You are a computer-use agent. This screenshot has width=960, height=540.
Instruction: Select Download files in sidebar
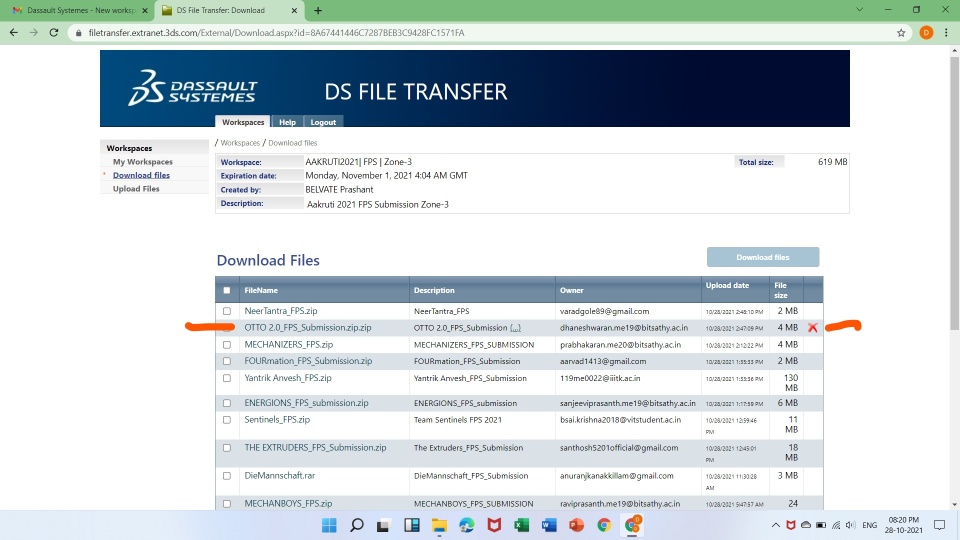[x=141, y=175]
